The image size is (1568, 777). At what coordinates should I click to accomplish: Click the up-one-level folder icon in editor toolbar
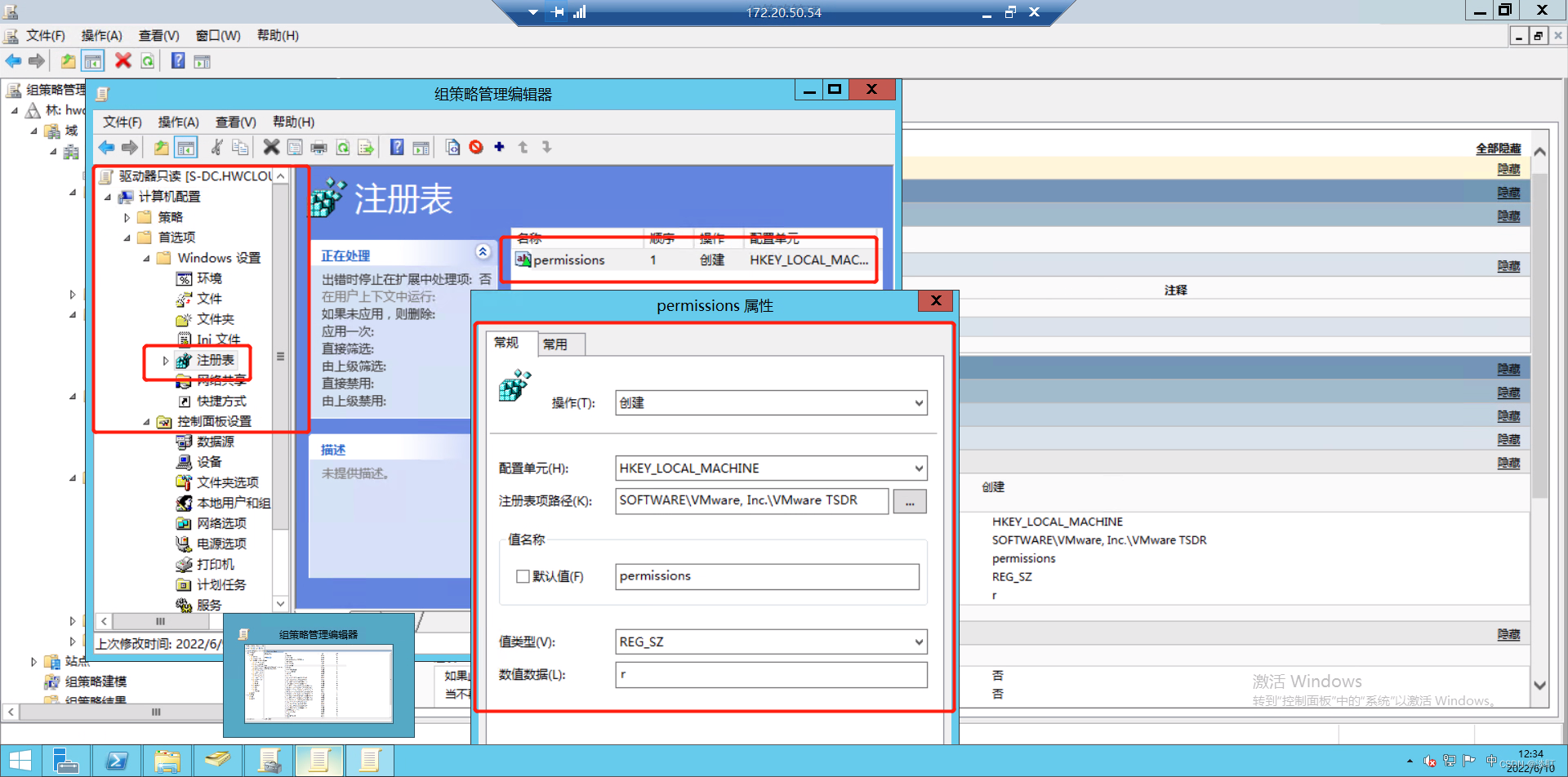[161, 147]
